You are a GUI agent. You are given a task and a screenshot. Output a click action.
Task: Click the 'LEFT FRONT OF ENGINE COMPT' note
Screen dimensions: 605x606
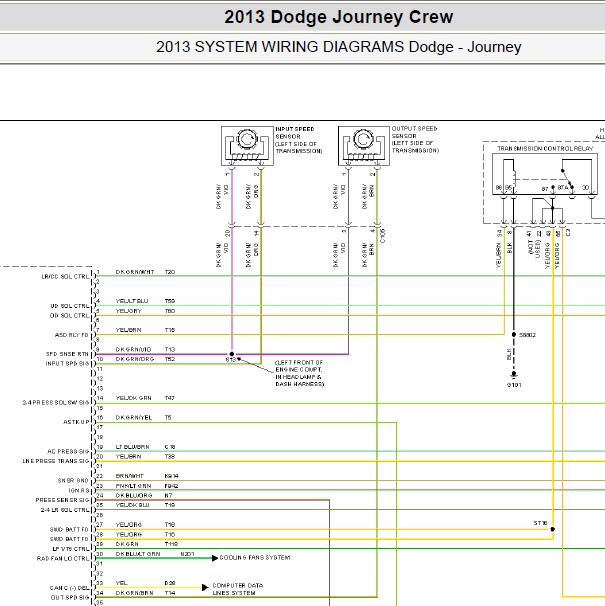point(299,373)
